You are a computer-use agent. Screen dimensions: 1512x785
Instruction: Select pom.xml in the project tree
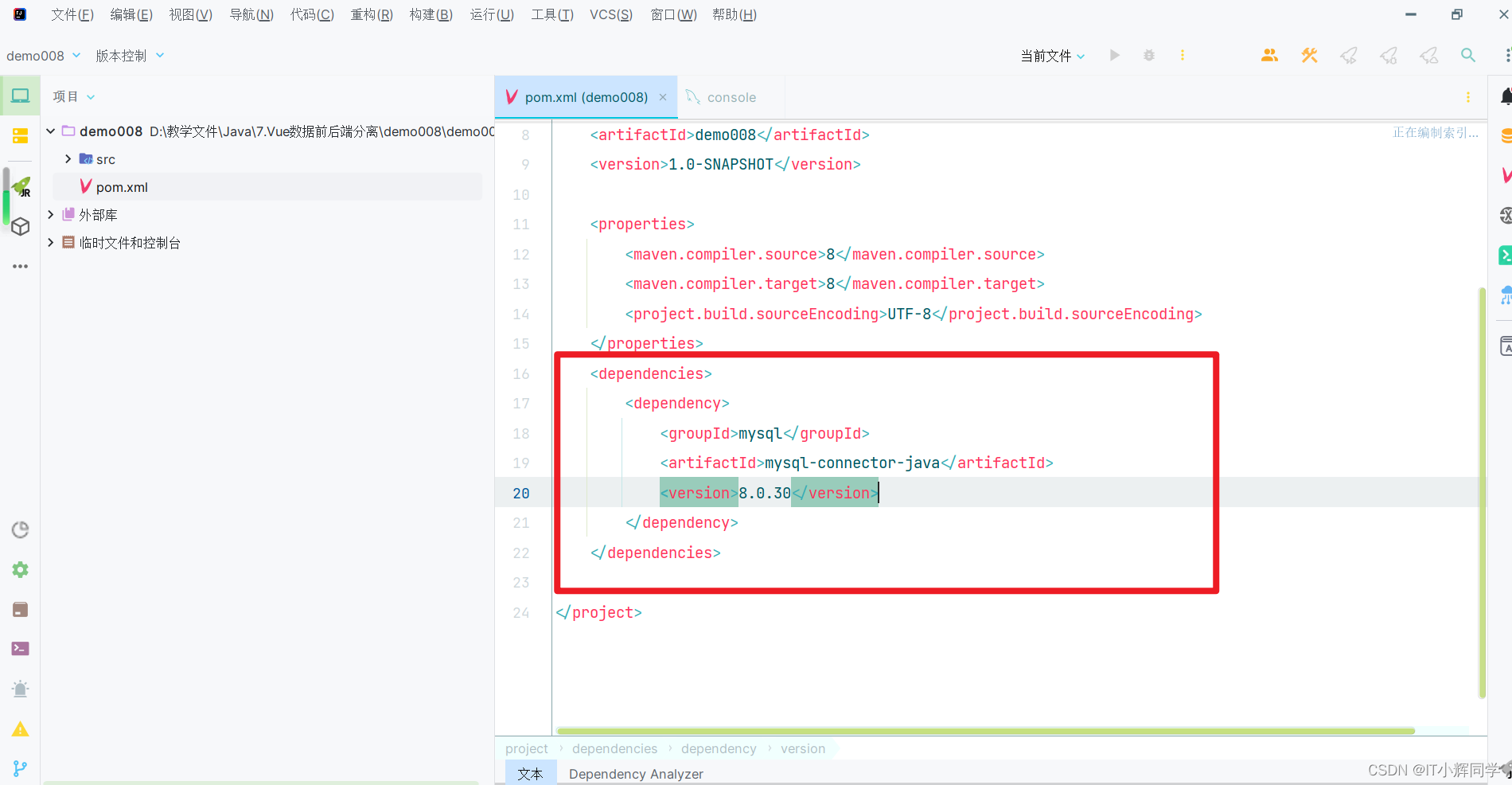tap(267, 187)
